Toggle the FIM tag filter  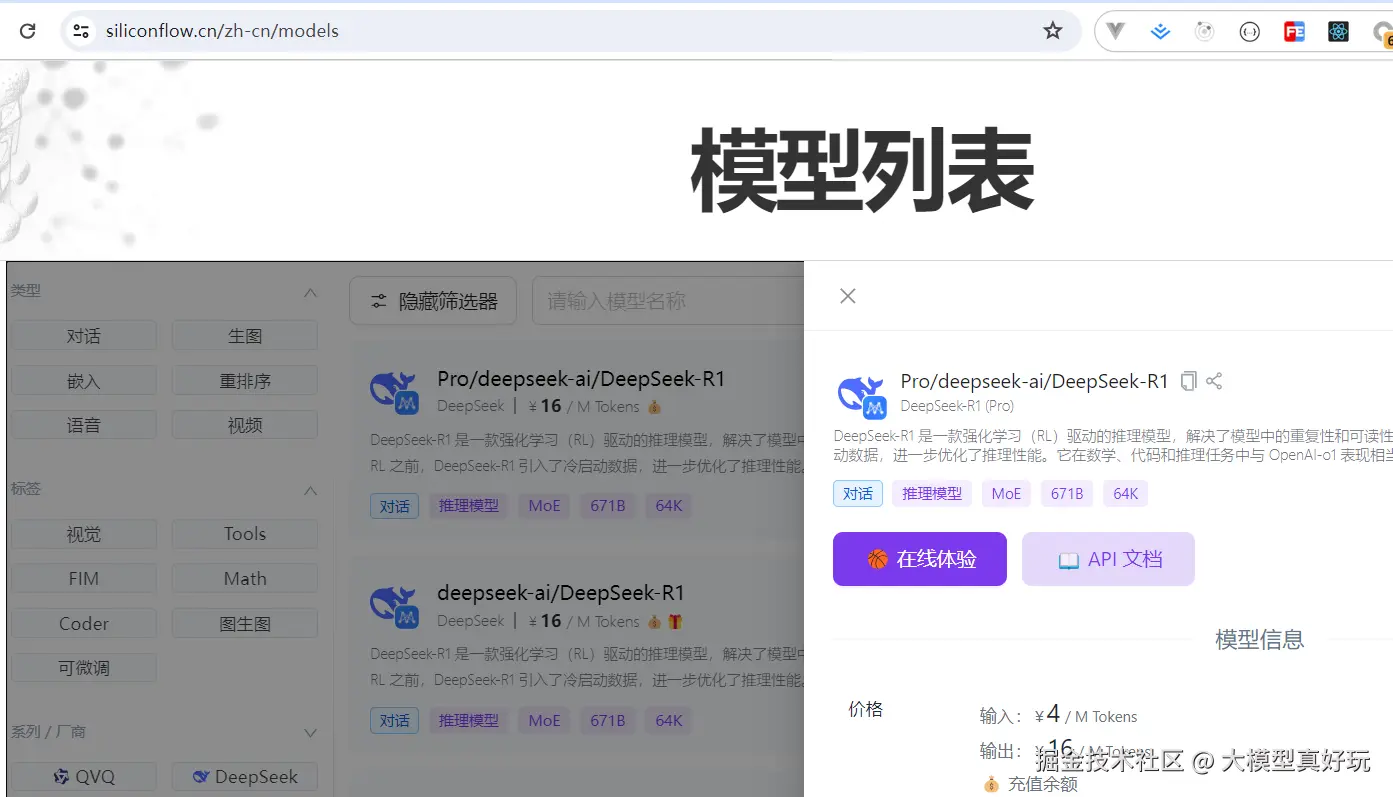click(84, 579)
